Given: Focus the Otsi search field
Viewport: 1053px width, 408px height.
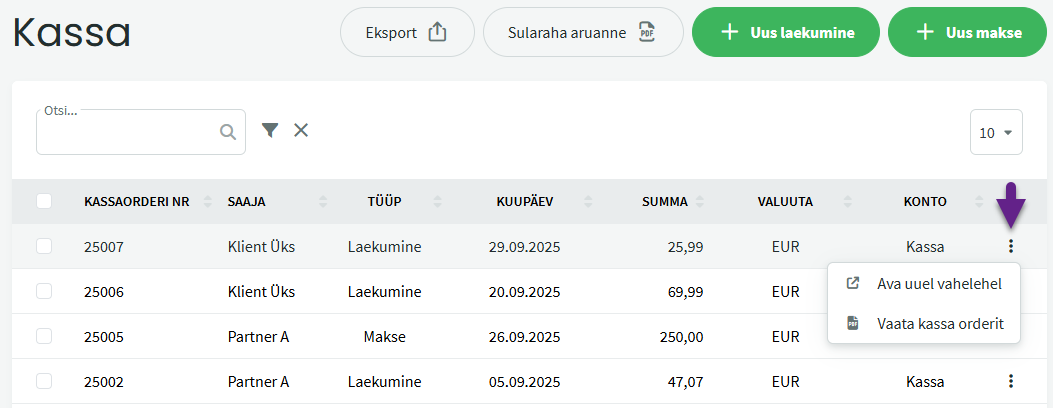Looking at the screenshot, I should tap(128, 132).
